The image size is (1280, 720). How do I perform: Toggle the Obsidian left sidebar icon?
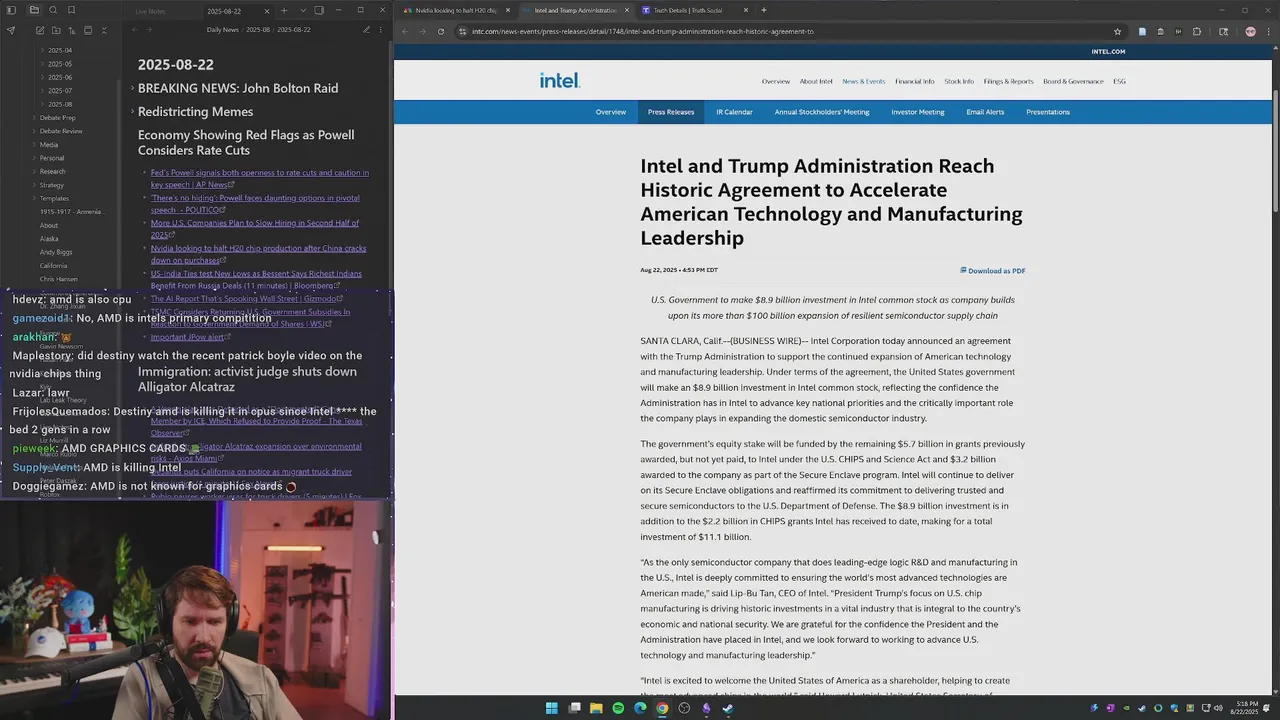(x=11, y=10)
